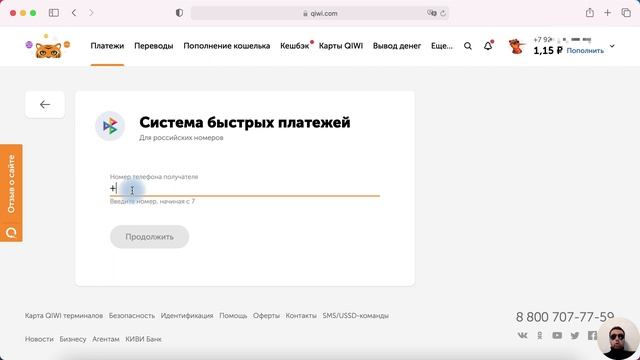Viewport: 640px width, 360px height.
Task: Click the webcam presenter thumbnail
Action: point(618,339)
